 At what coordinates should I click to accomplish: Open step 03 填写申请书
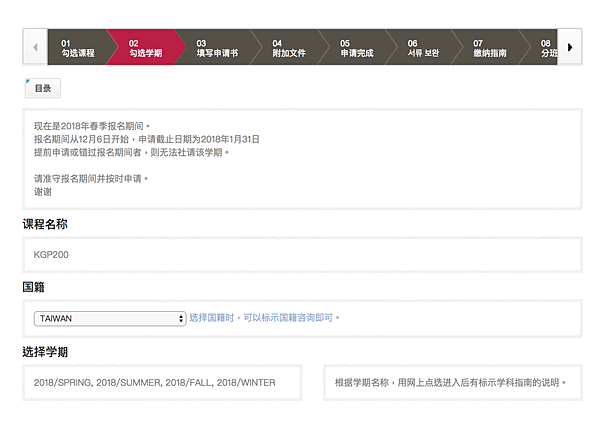coord(217,48)
